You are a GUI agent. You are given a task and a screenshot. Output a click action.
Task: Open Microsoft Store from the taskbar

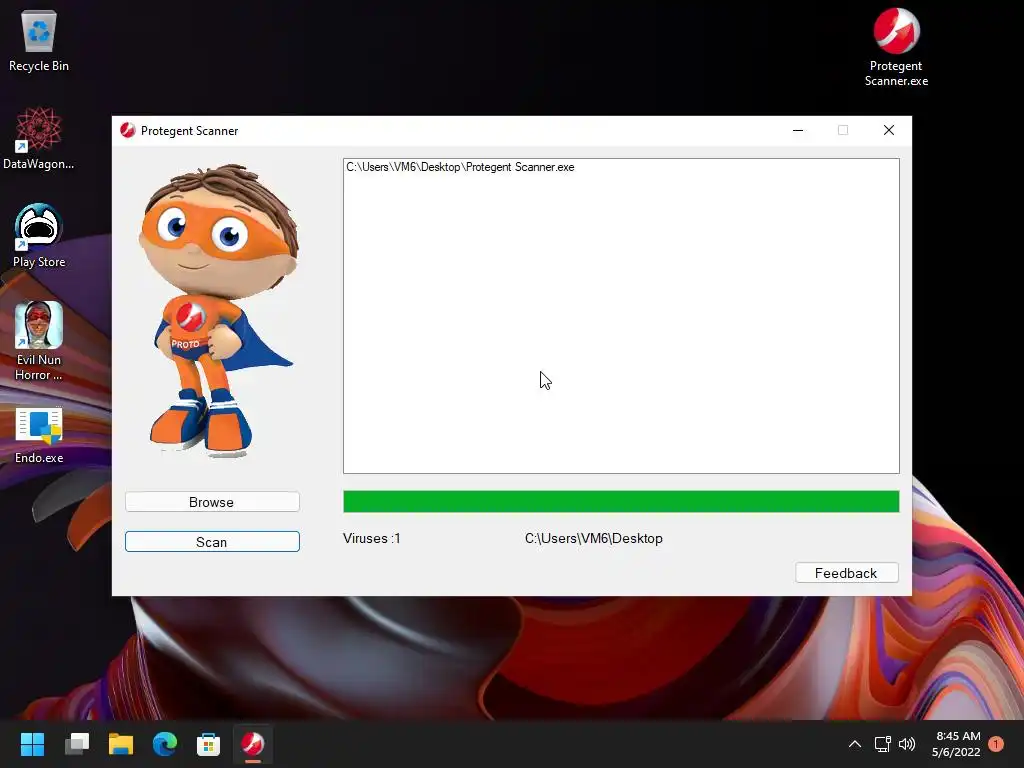pyautogui.click(x=208, y=744)
